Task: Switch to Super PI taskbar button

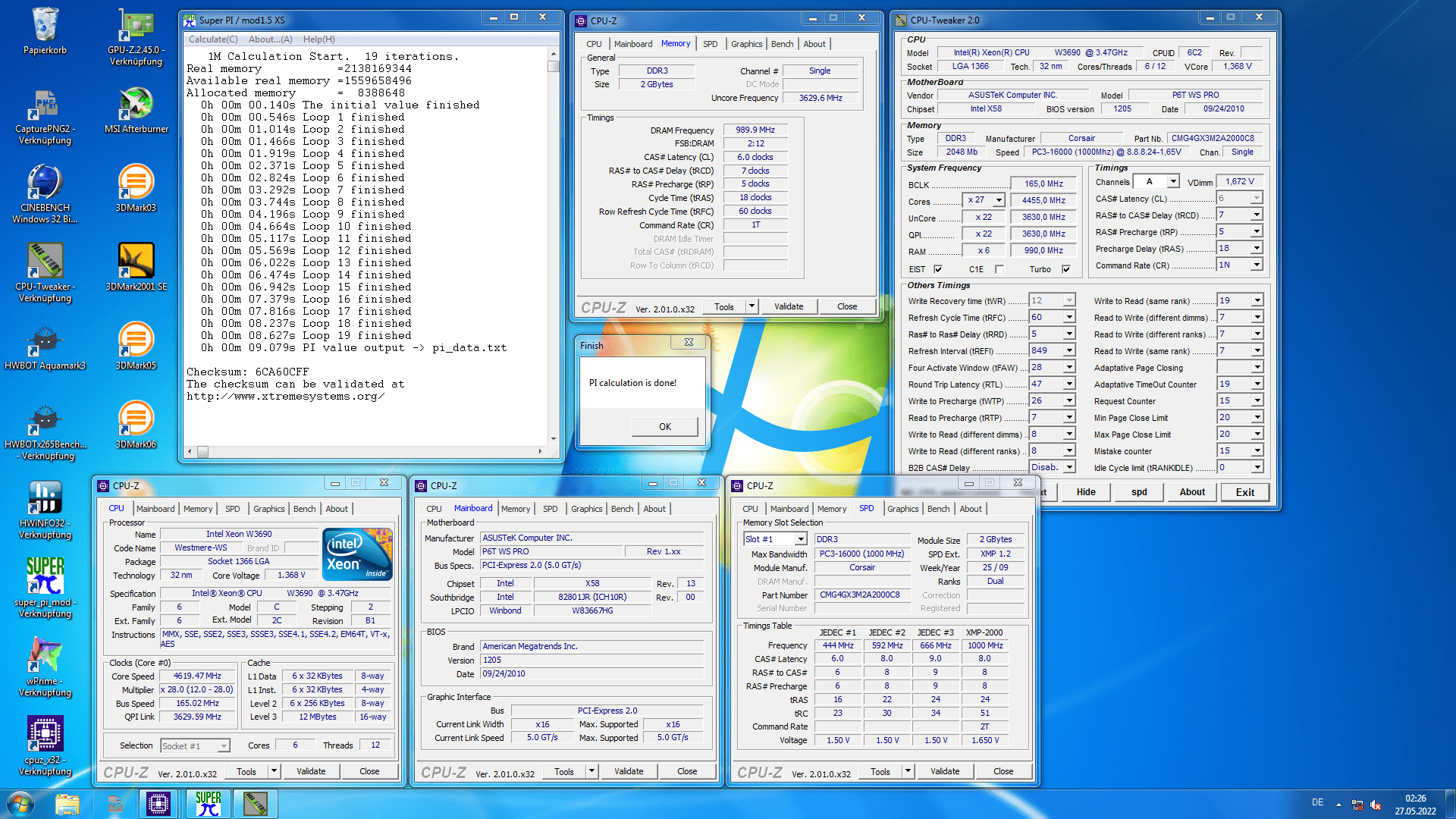Action: coord(207,804)
